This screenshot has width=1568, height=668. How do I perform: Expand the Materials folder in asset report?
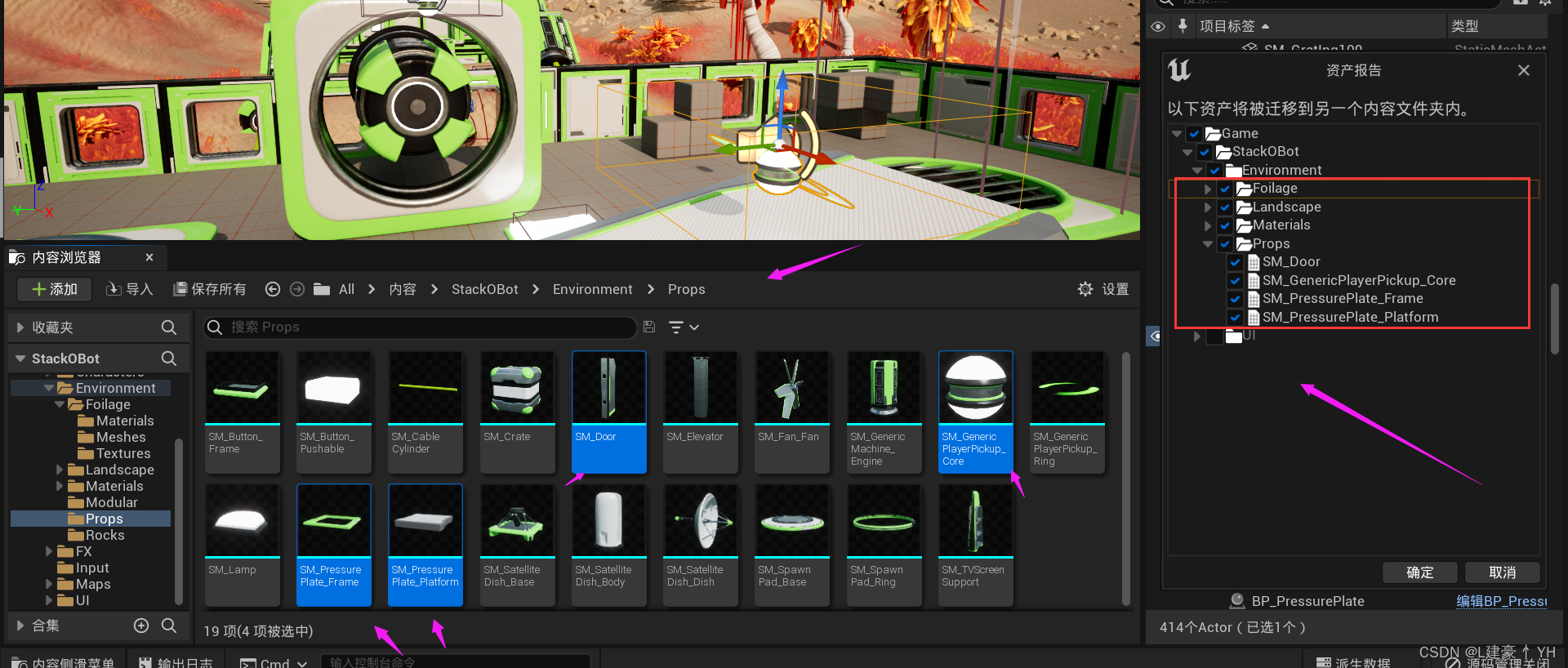(x=1208, y=225)
